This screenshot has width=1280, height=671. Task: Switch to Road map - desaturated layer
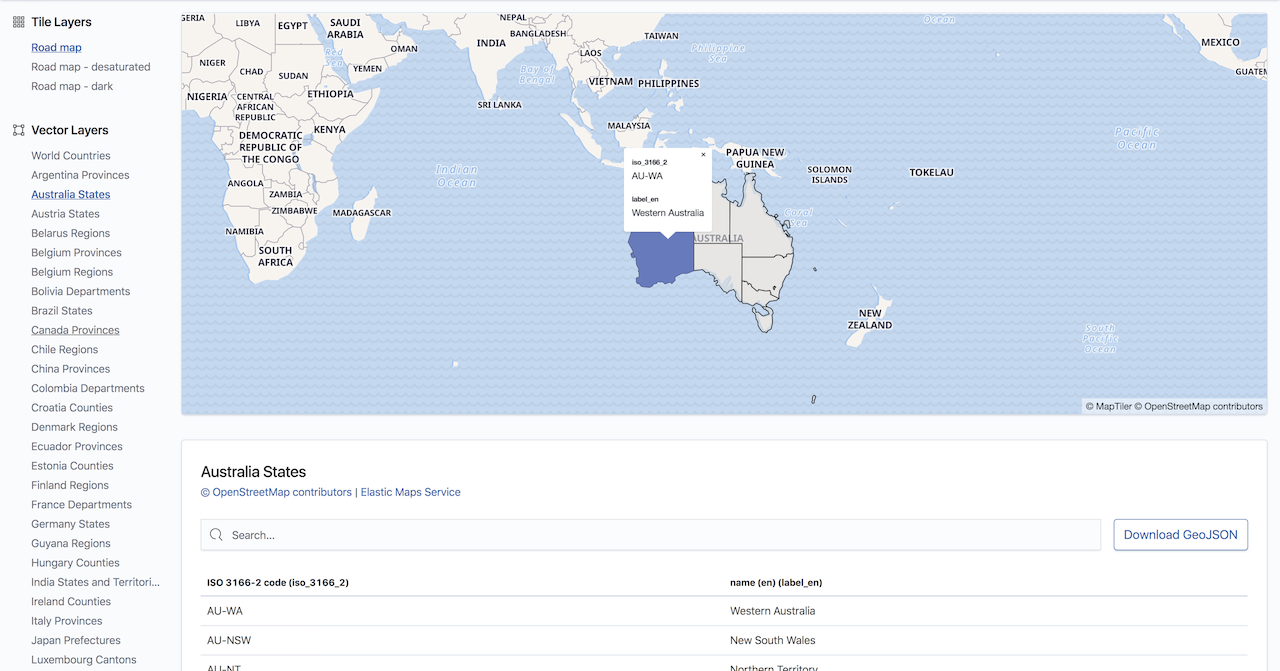[90, 67]
